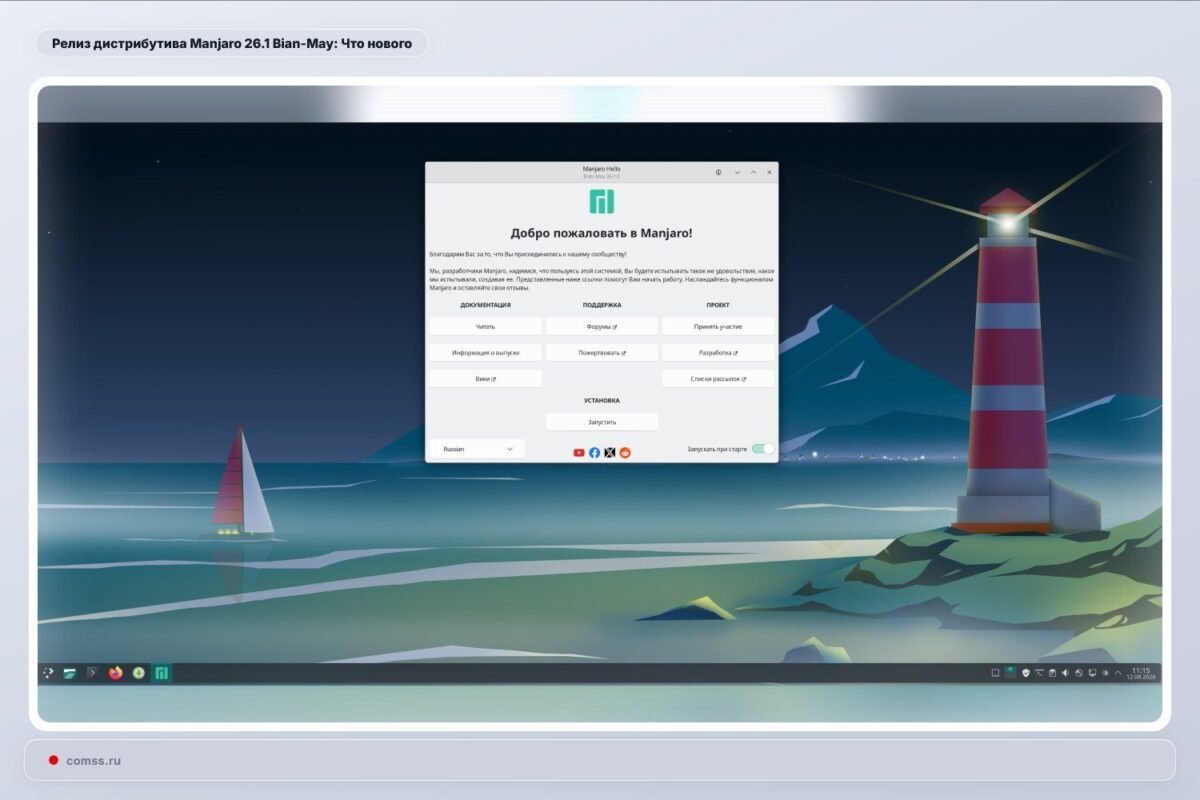Open the 'Форумы' support link
The height and width of the screenshot is (800, 1200).
(x=602, y=326)
